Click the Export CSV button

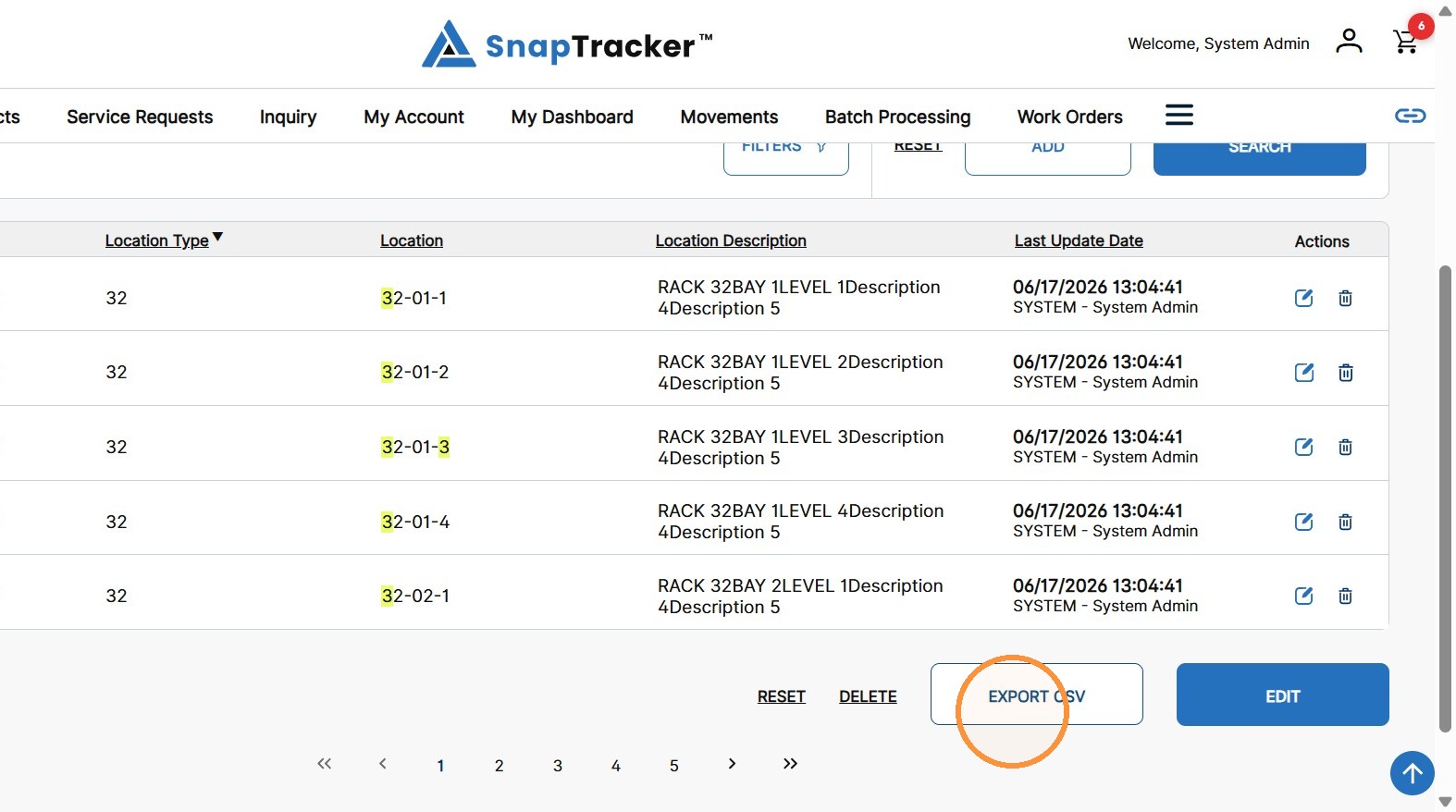(x=1036, y=695)
